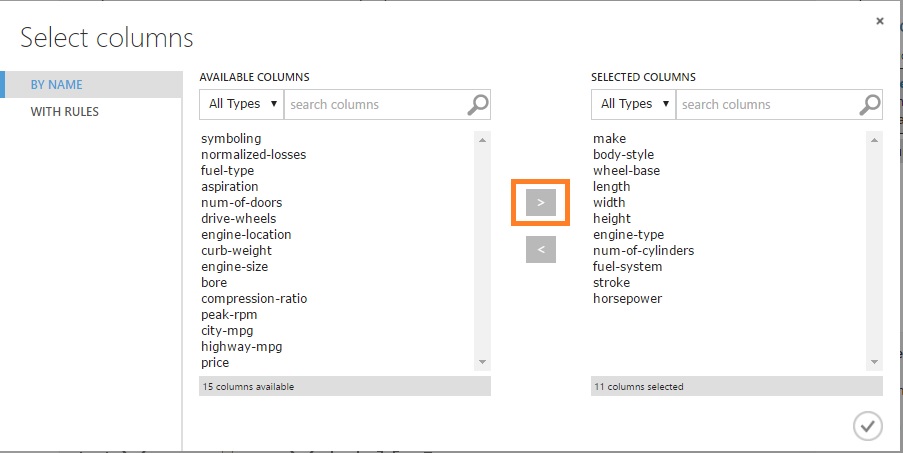This screenshot has width=903, height=453.
Task: Open All Types dropdown for Selected Columns
Action: click(x=634, y=104)
